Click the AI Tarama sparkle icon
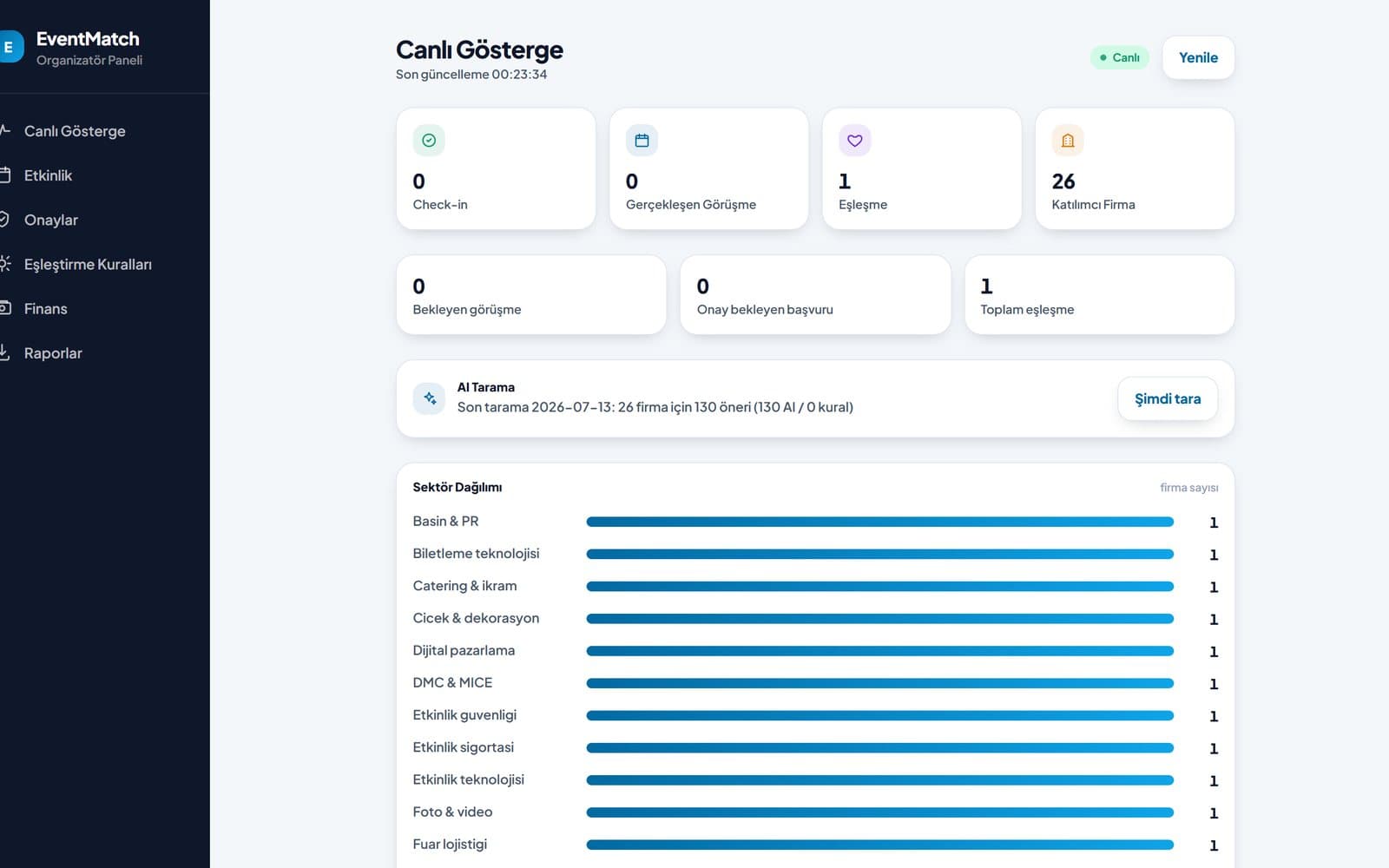 (x=429, y=398)
